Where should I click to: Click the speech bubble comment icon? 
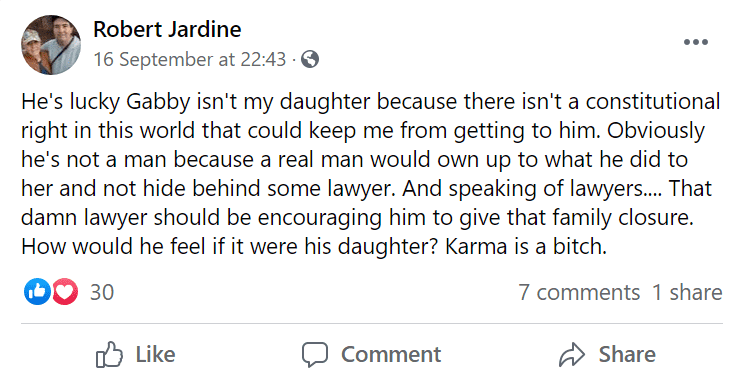tap(315, 355)
